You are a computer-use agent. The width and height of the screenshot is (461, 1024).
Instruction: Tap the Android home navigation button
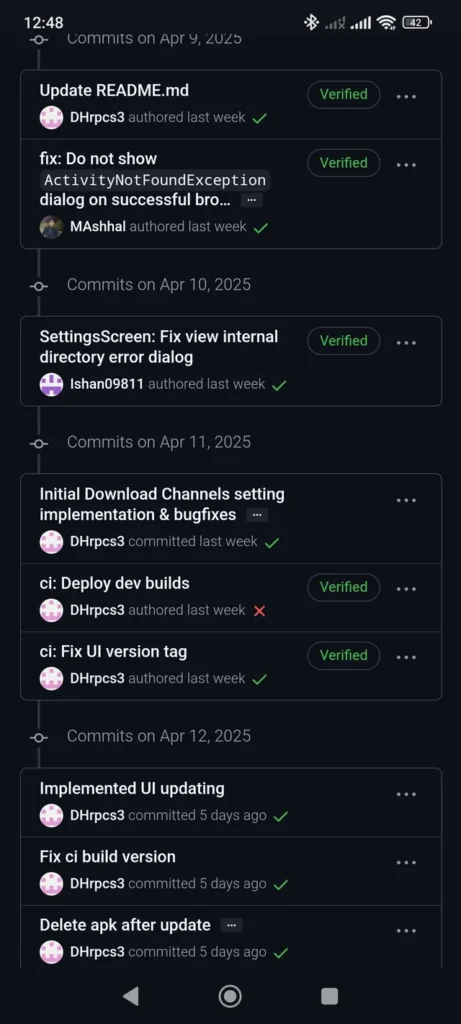coord(230,996)
